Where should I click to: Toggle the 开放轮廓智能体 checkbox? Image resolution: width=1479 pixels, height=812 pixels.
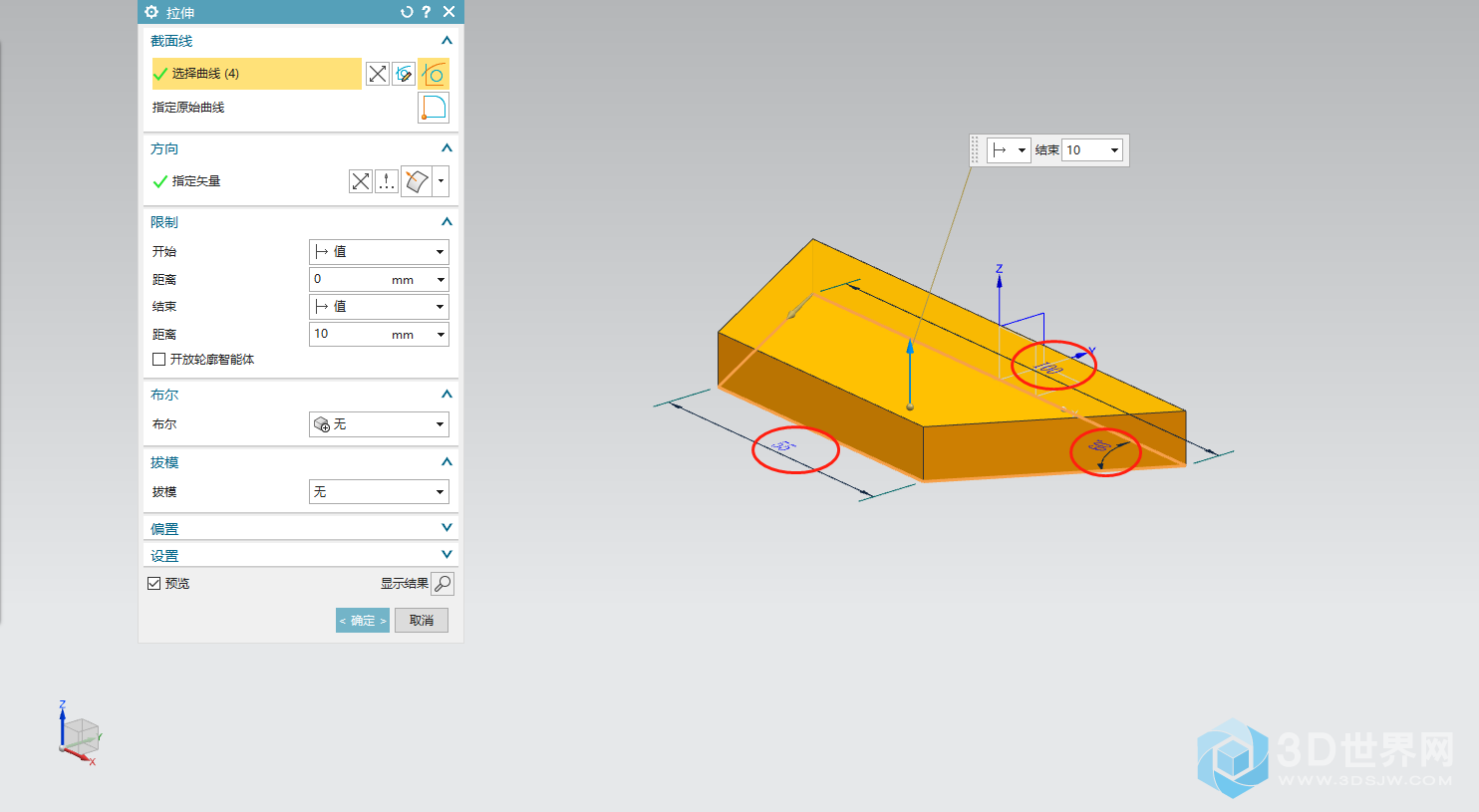(158, 360)
